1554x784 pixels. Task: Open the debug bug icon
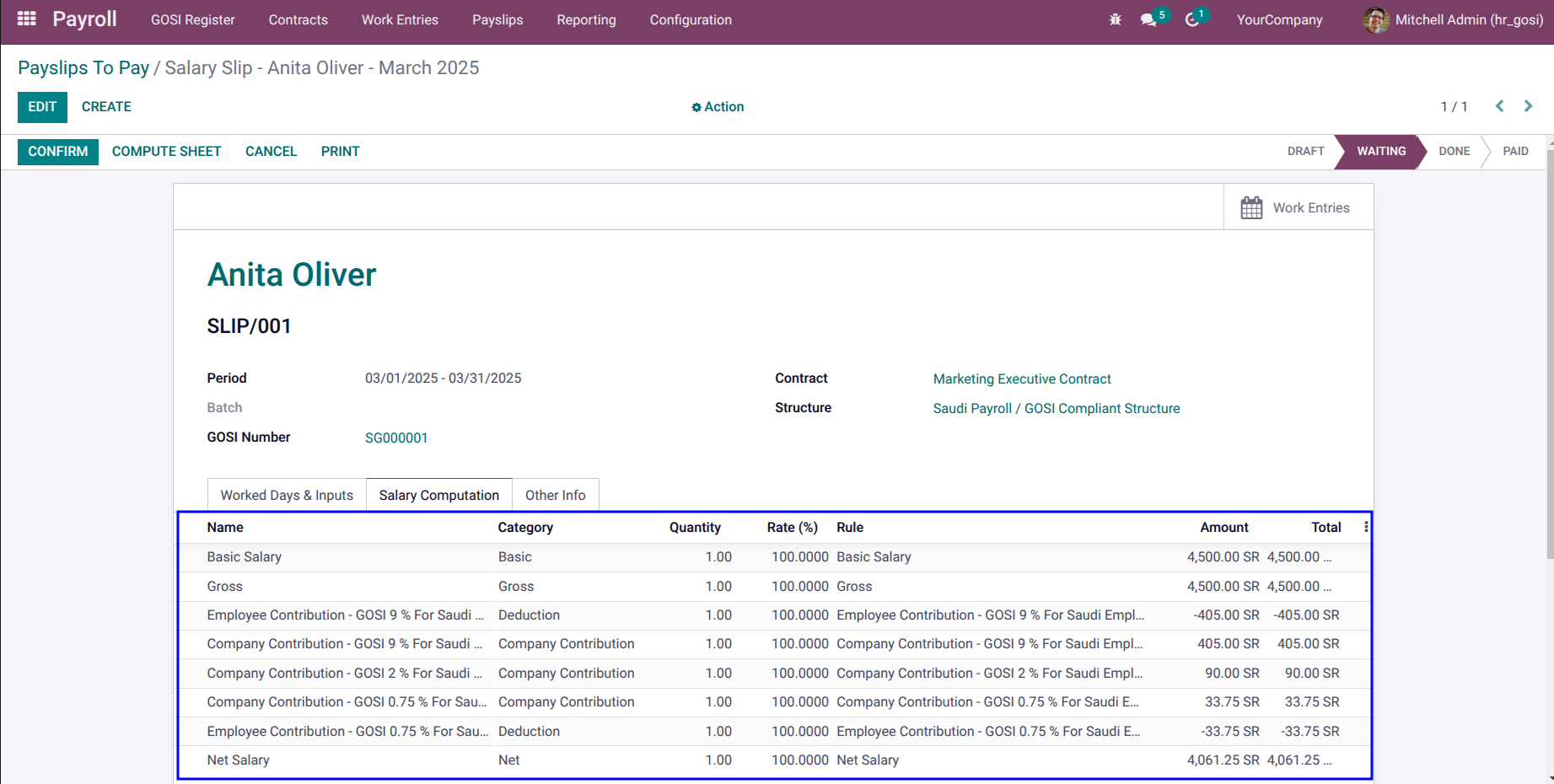click(x=1115, y=19)
